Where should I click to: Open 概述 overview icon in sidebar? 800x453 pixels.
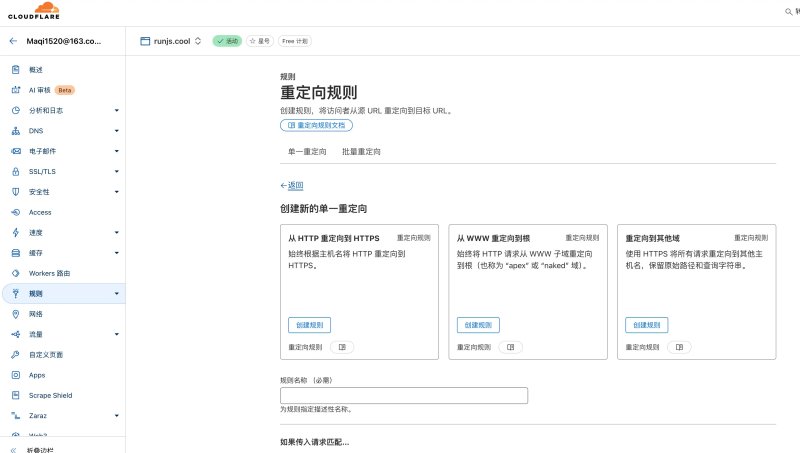[16, 69]
